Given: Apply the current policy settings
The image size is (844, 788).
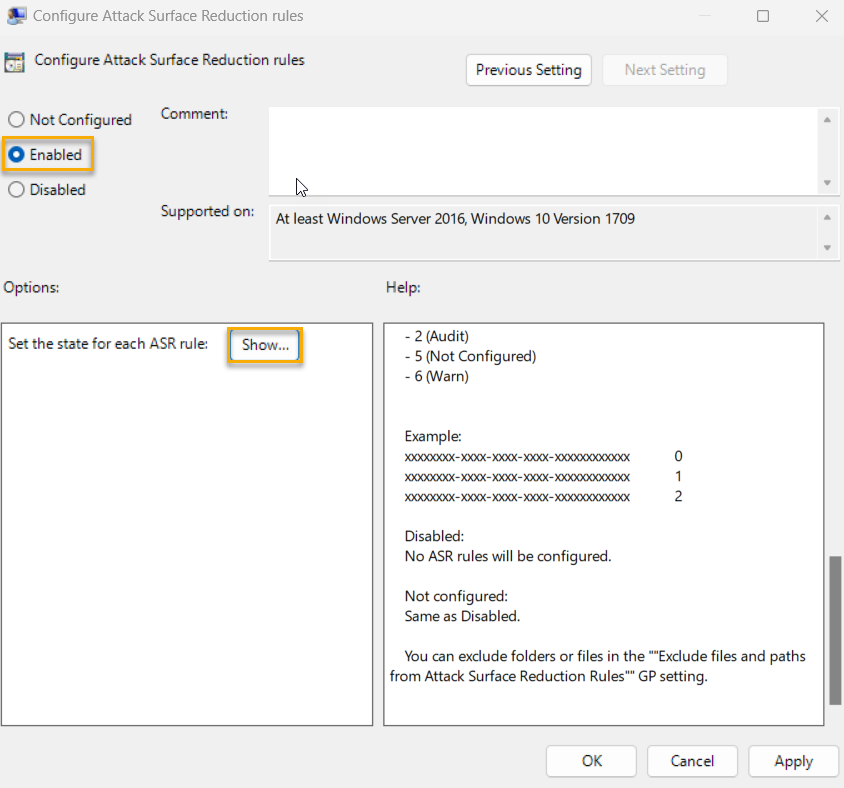Looking at the screenshot, I should click(x=793, y=761).
